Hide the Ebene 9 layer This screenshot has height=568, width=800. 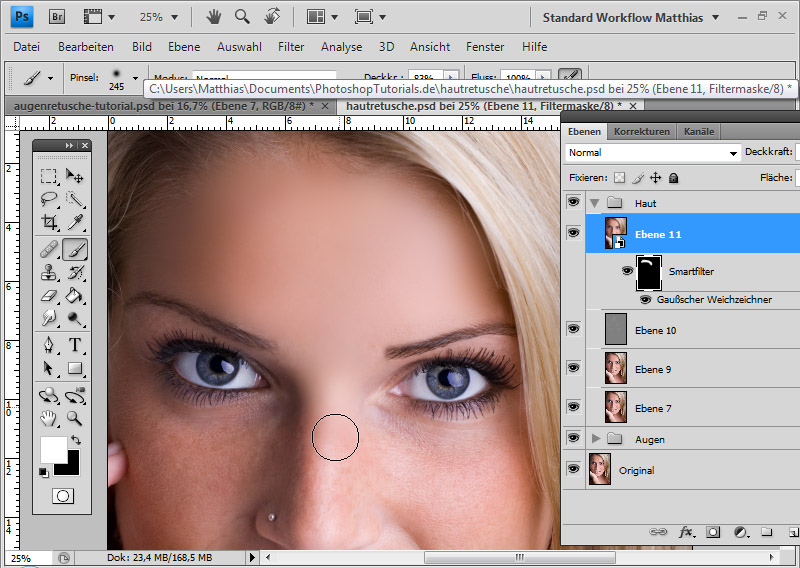pyautogui.click(x=573, y=367)
